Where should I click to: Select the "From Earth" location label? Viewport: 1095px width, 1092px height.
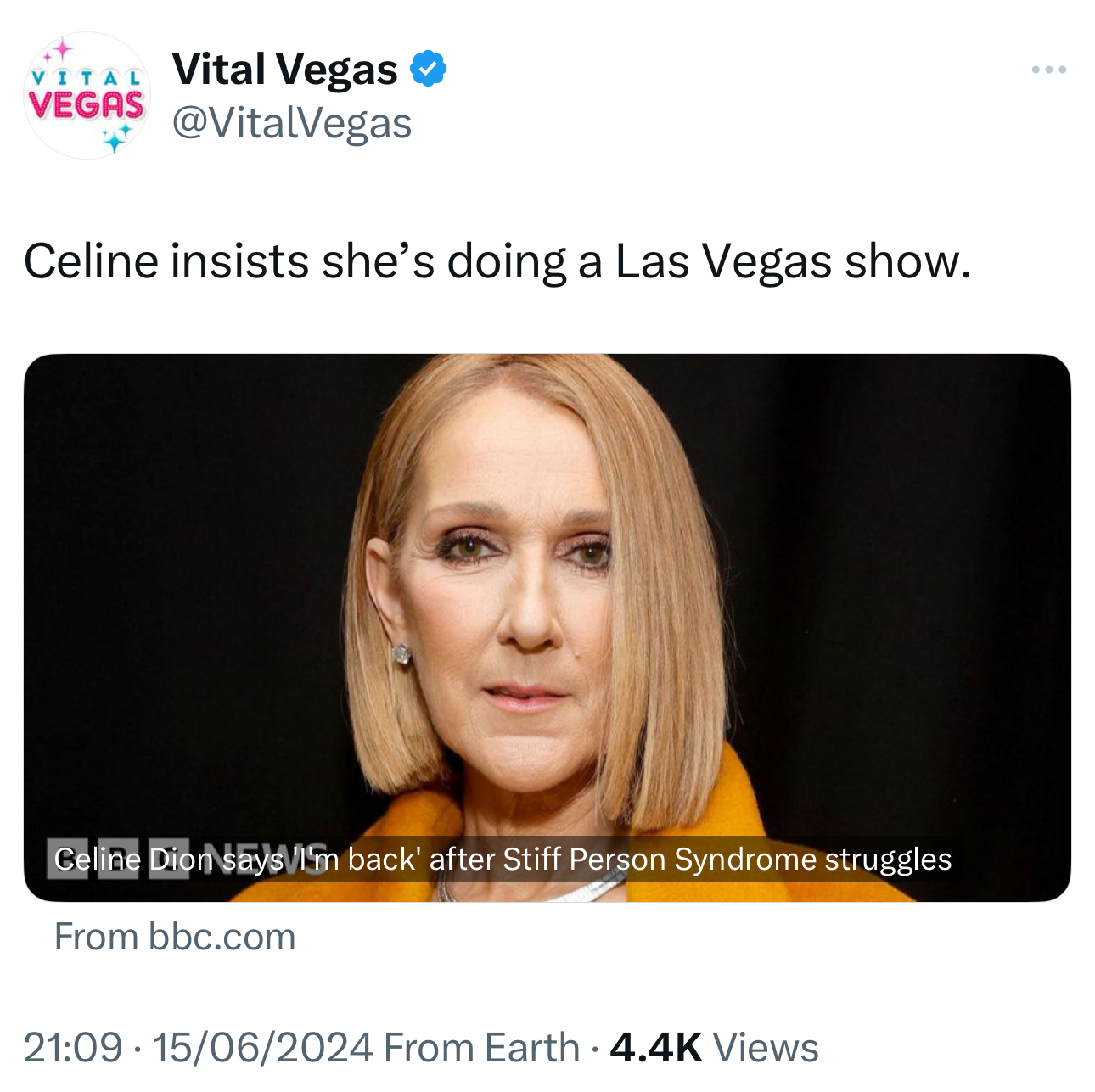pyautogui.click(x=481, y=1047)
